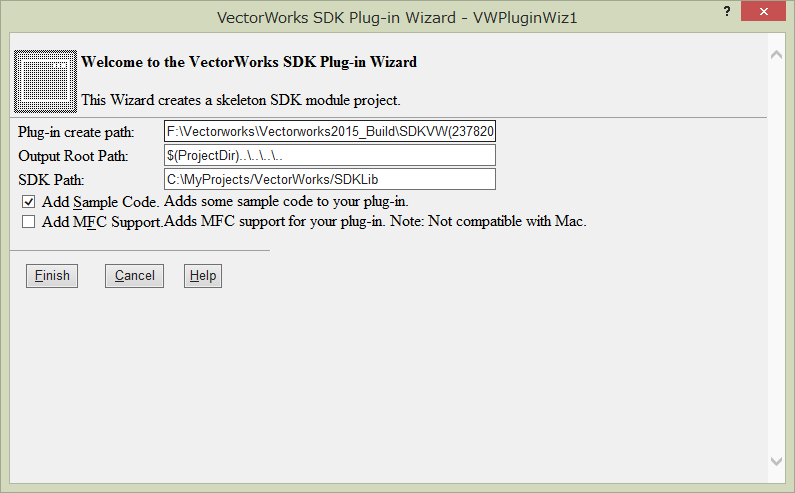
Task: Click the help question mark in title bar
Action: 727,12
